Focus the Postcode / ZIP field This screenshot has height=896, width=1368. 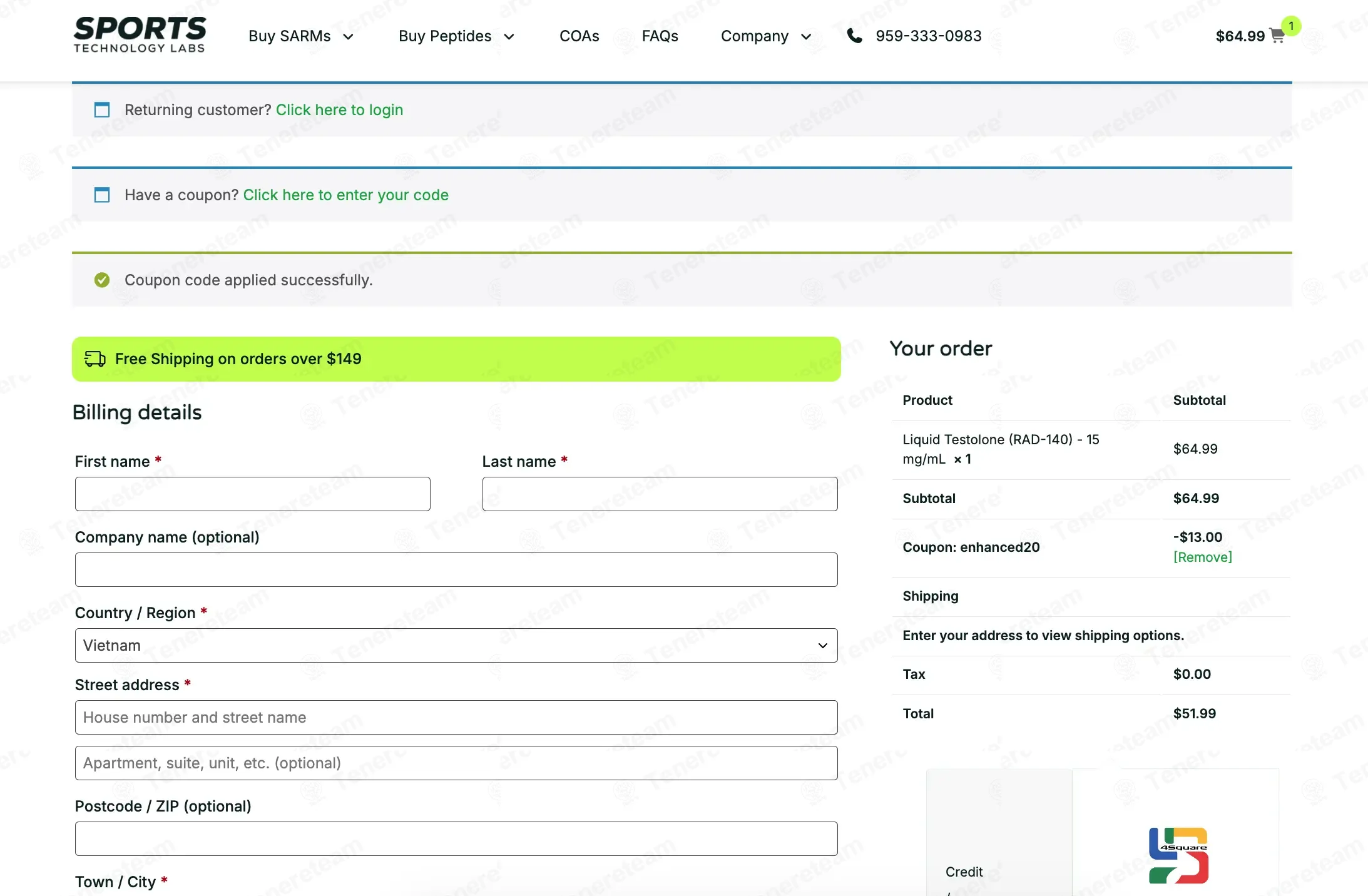(456, 838)
